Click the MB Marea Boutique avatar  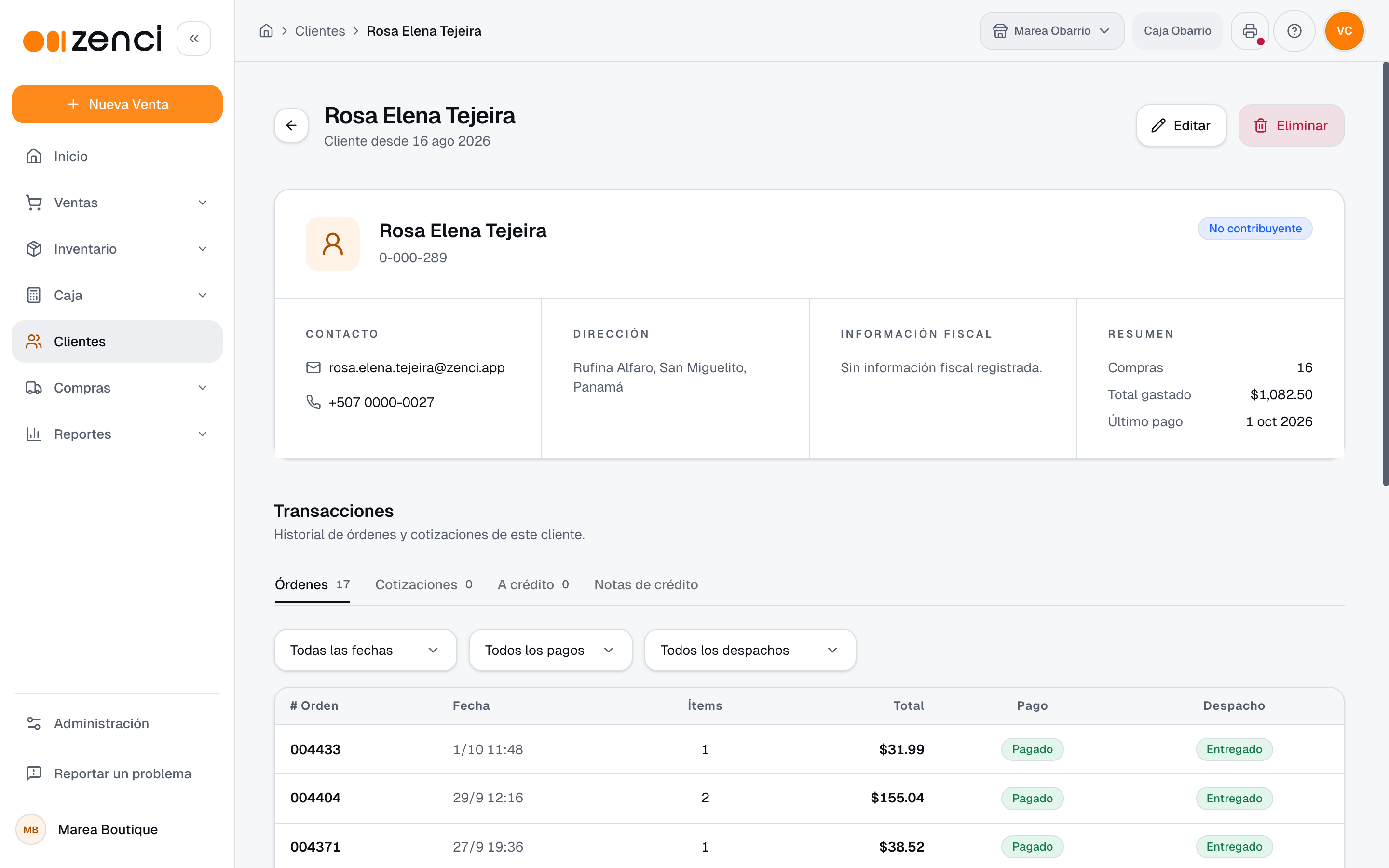(x=31, y=829)
